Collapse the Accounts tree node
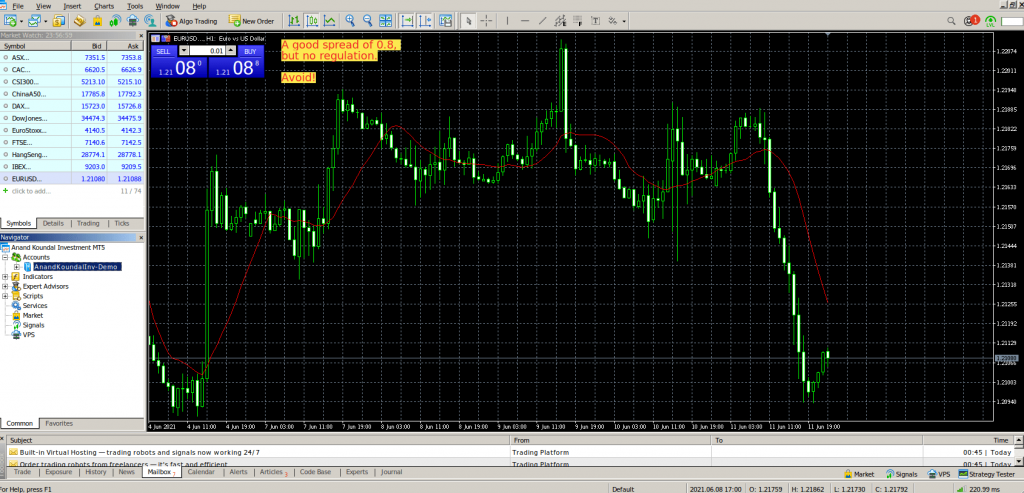The height and width of the screenshot is (493, 1024). (5, 257)
